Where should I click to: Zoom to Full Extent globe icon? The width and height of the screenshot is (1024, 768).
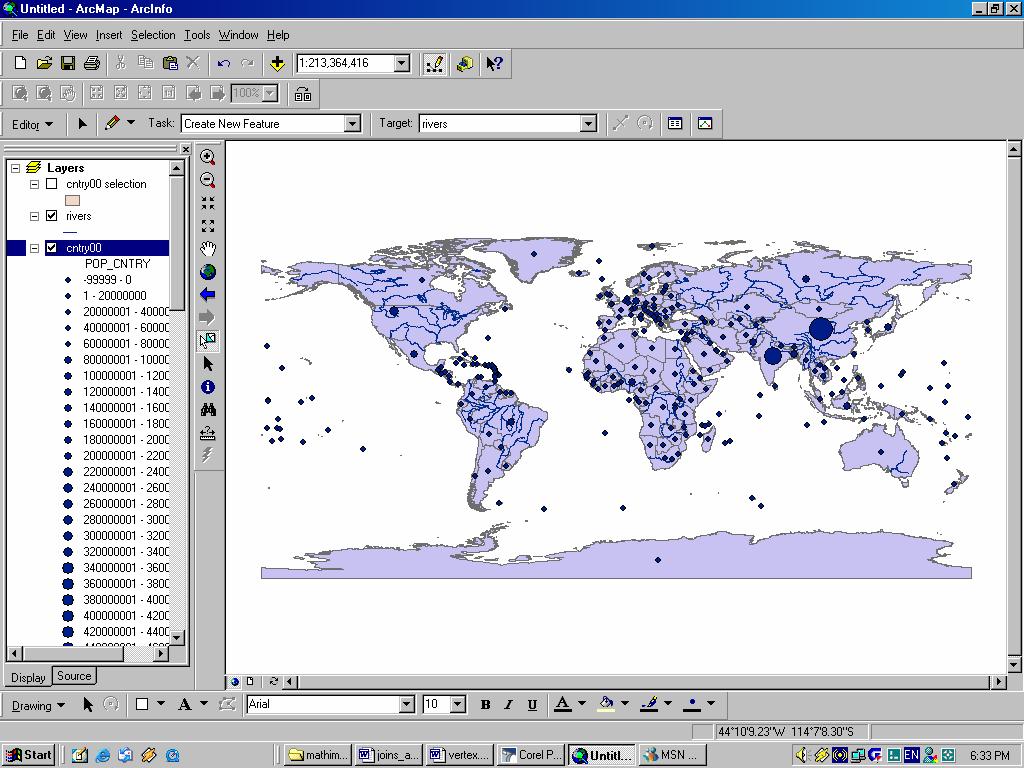point(208,272)
